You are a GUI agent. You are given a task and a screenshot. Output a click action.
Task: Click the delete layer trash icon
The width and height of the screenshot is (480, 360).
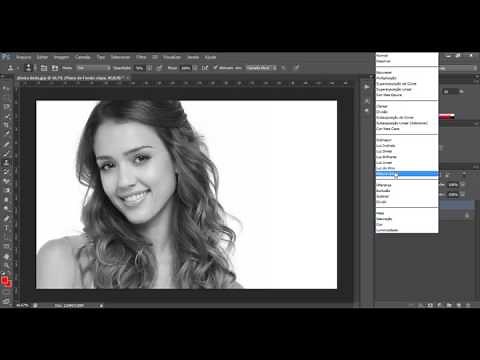(468, 305)
